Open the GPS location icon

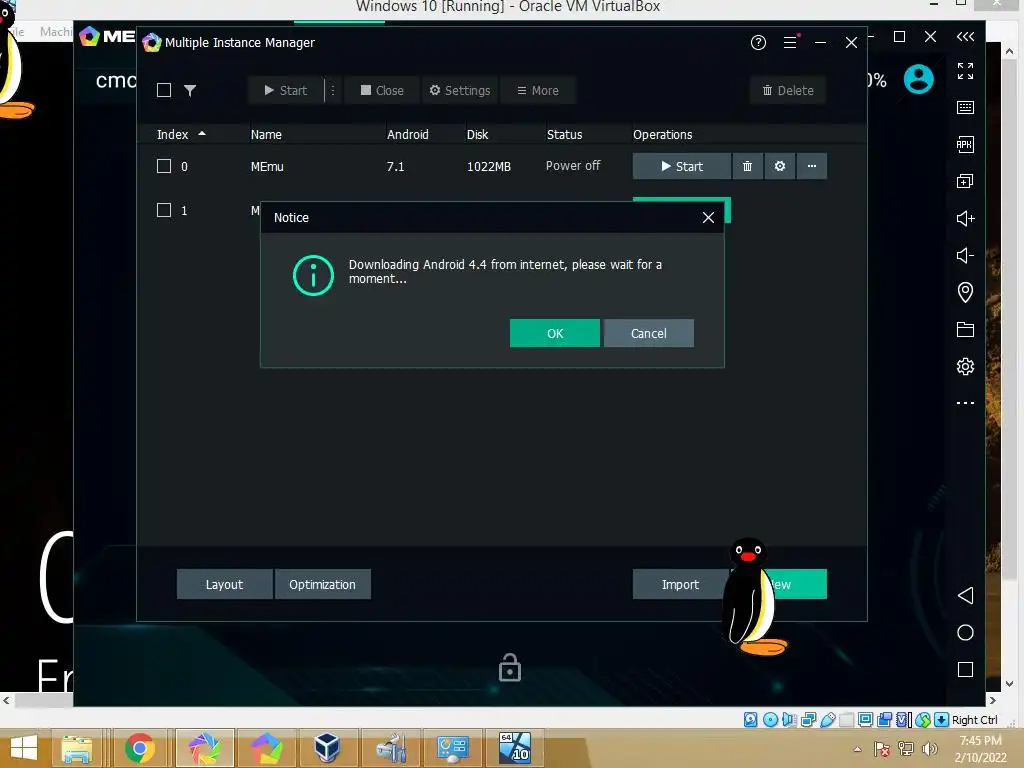pos(965,292)
